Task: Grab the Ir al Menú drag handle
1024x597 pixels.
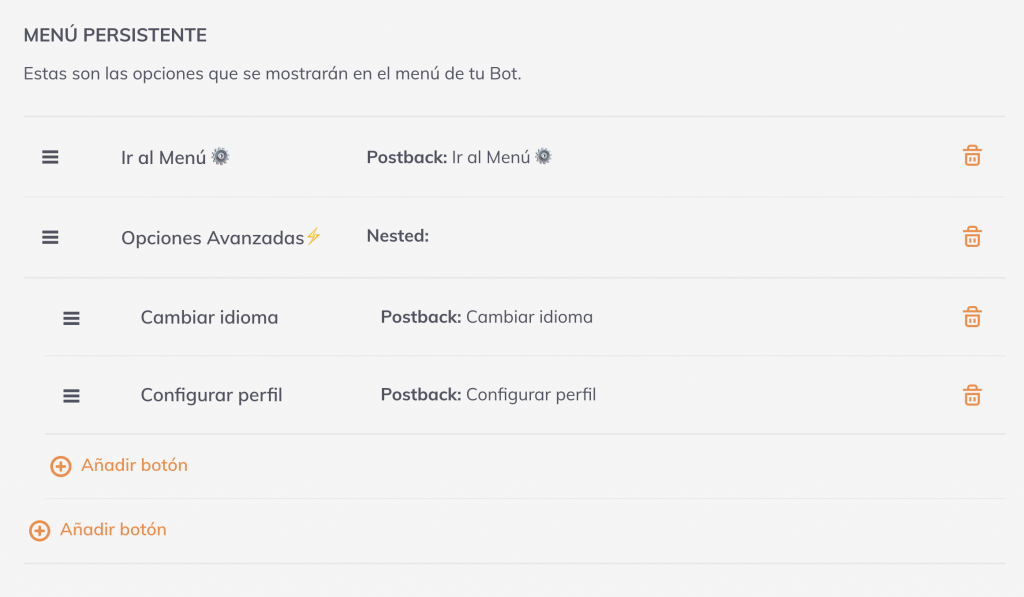Action: [x=50, y=157]
